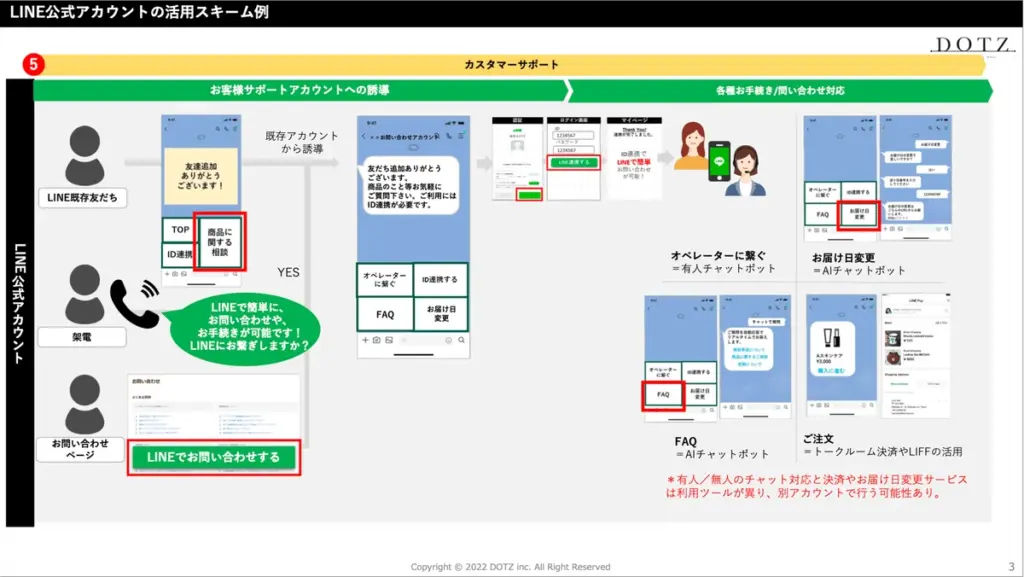
Task: Tap the picture icon in お問い合わせアカウント chat
Action: coord(389,340)
